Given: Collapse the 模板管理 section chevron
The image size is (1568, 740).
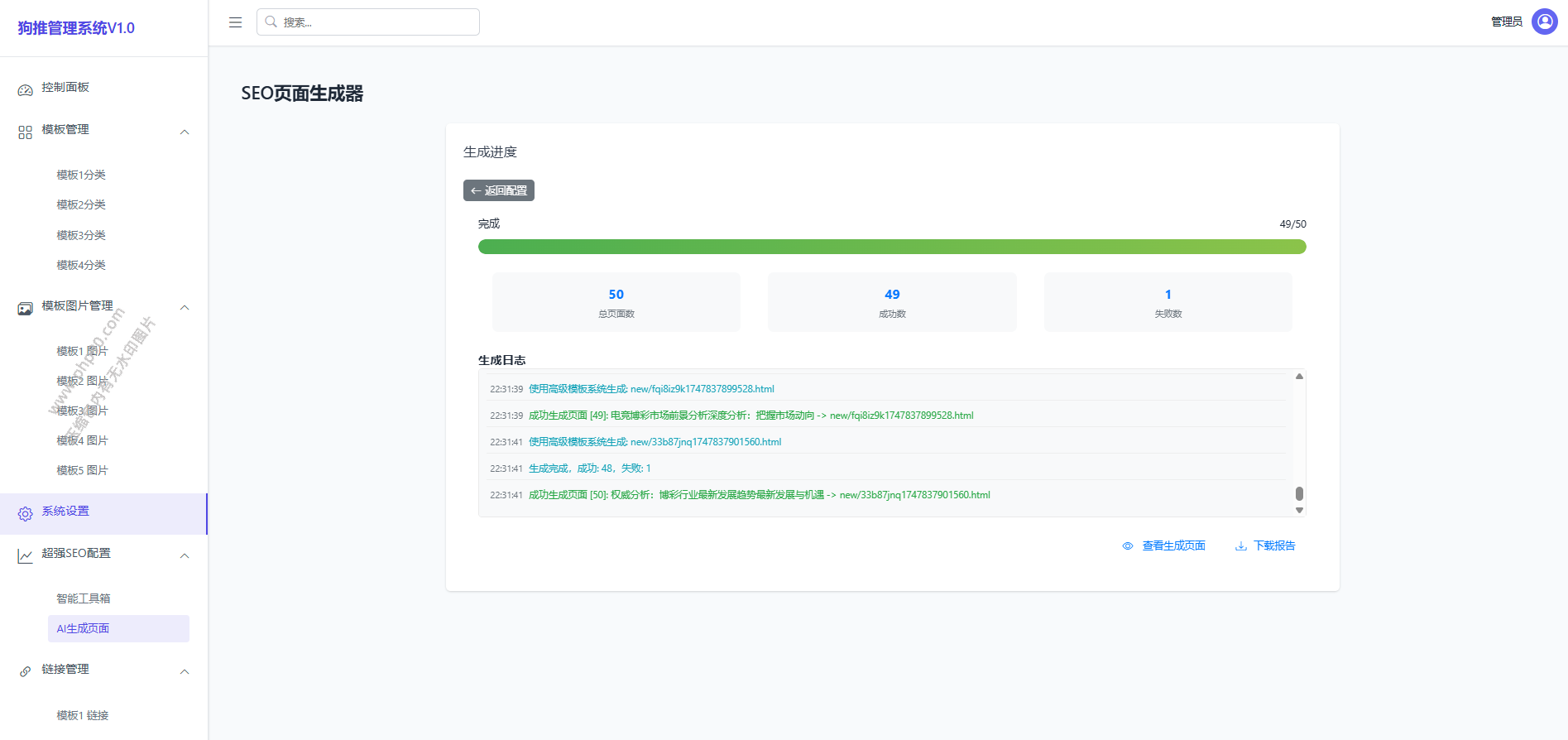Looking at the screenshot, I should click(185, 132).
